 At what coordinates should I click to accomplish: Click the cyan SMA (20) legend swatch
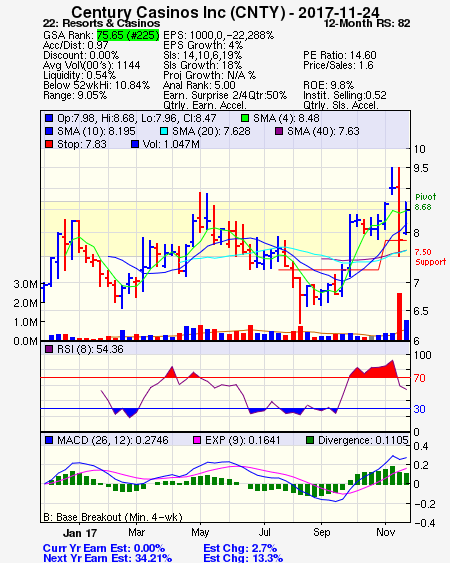coord(164,131)
